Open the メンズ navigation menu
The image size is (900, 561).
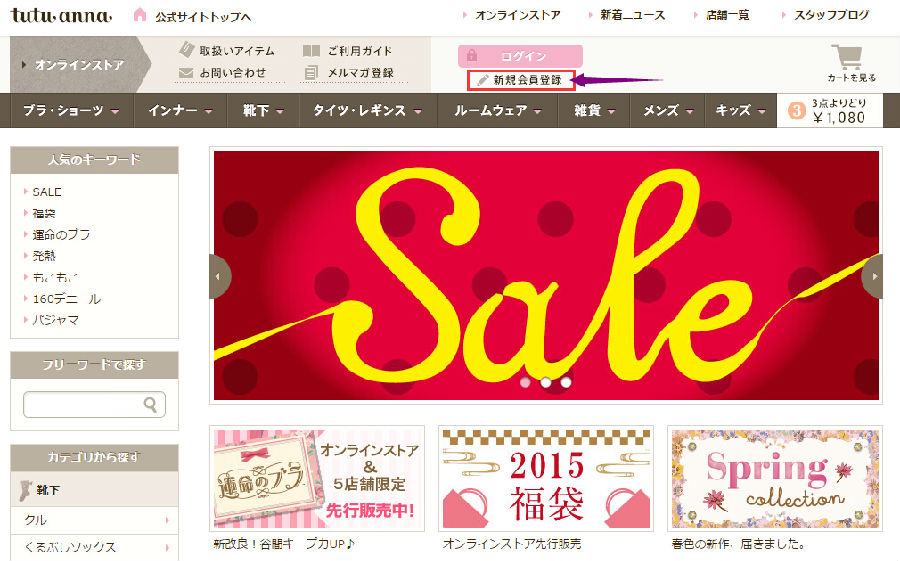[668, 110]
